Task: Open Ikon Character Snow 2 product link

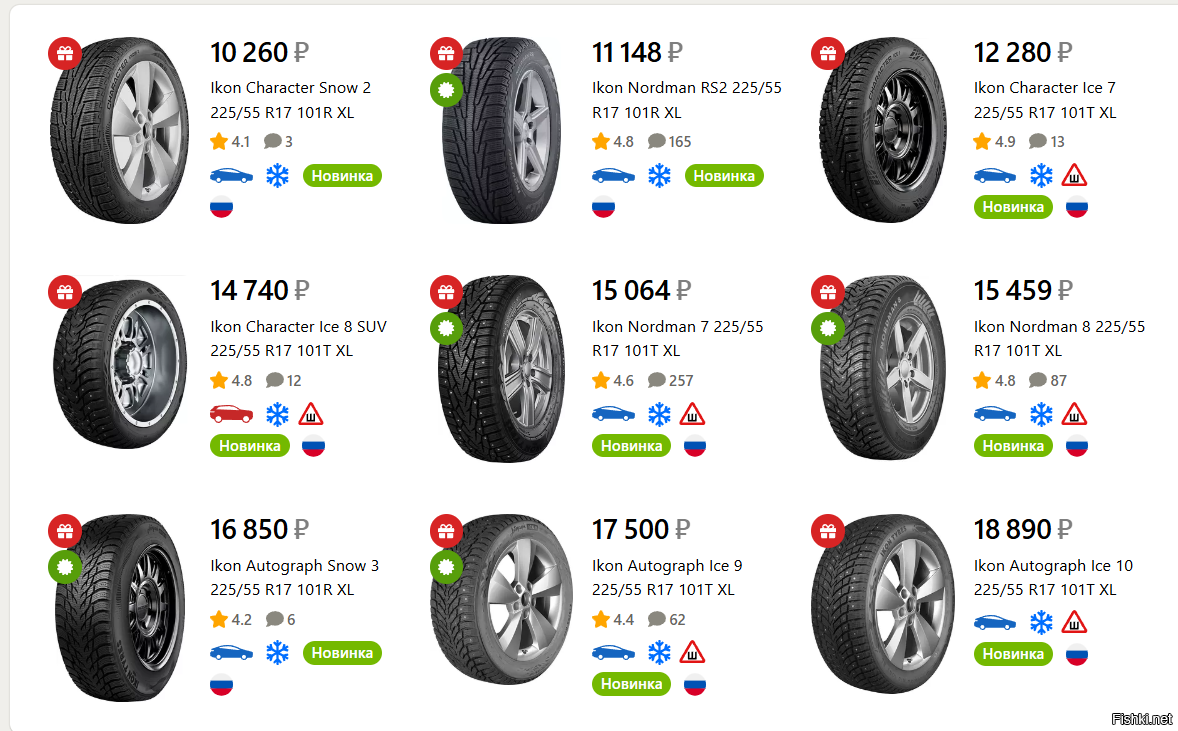Action: pyautogui.click(x=290, y=100)
